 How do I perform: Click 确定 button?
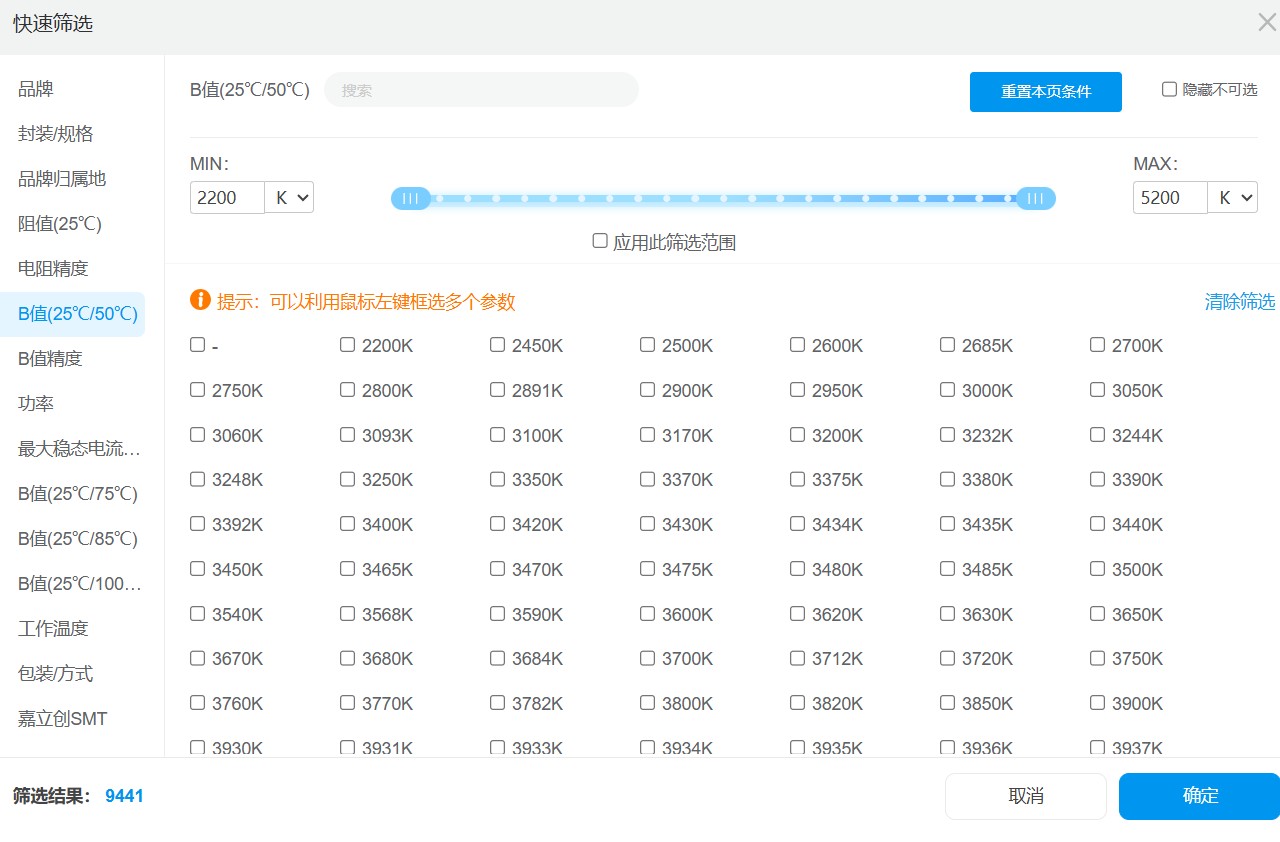pyautogui.click(x=1200, y=796)
